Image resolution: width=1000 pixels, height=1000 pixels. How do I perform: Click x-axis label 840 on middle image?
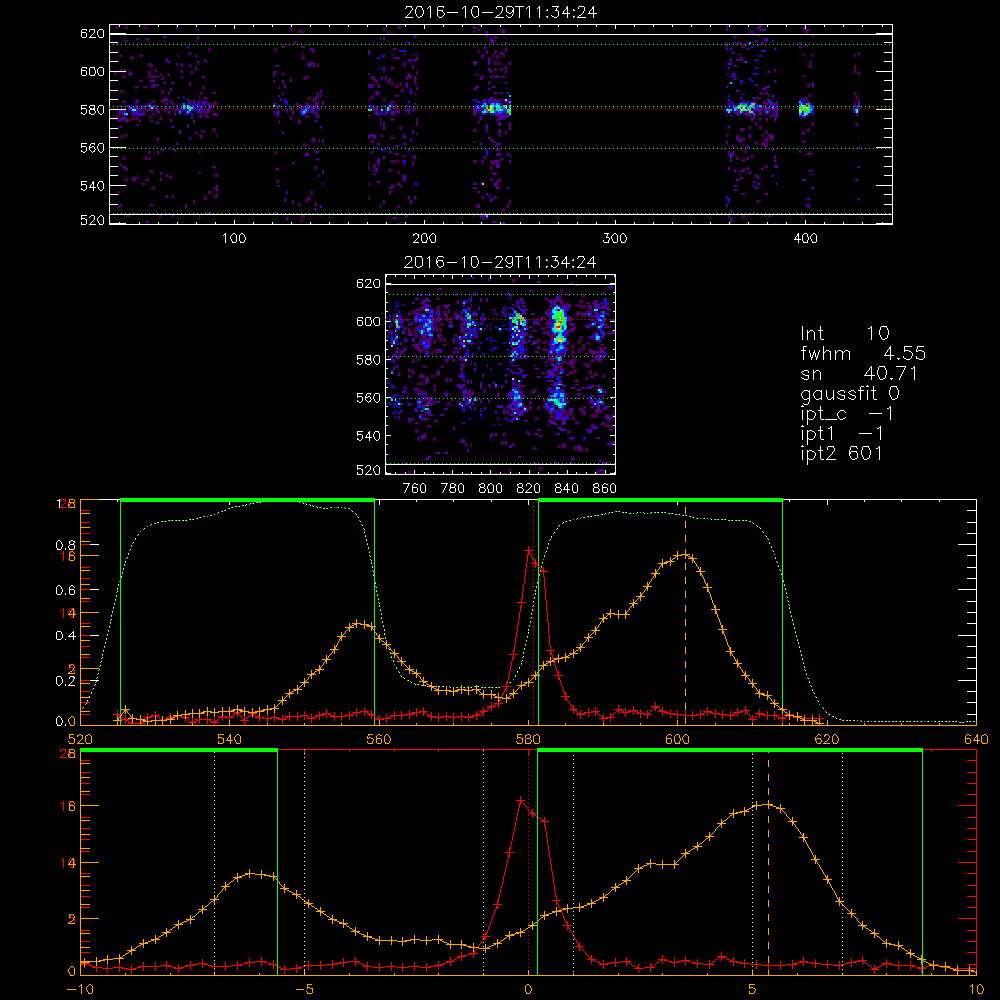coord(566,489)
